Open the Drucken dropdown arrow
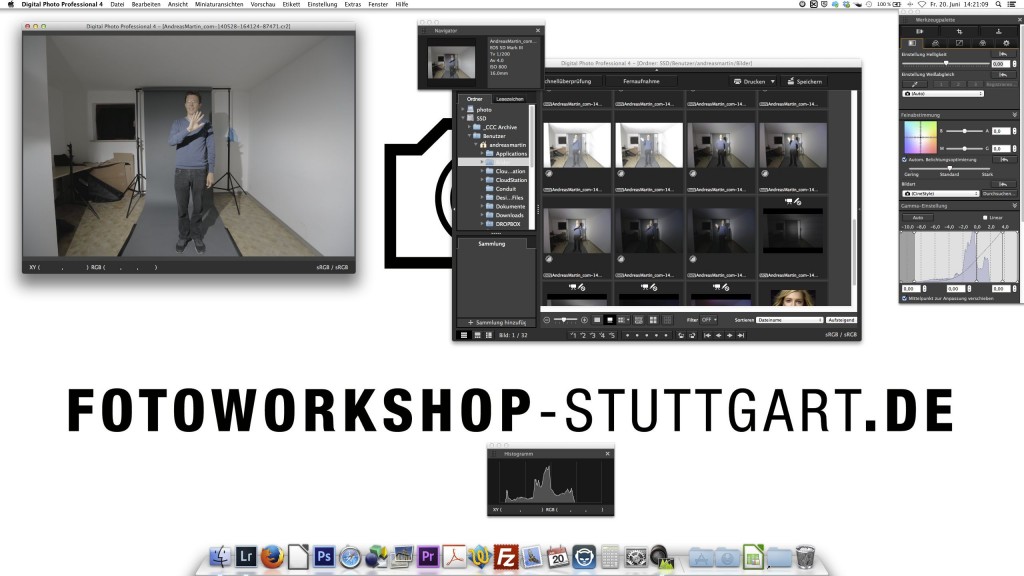The width and height of the screenshot is (1024, 576). 773,82
